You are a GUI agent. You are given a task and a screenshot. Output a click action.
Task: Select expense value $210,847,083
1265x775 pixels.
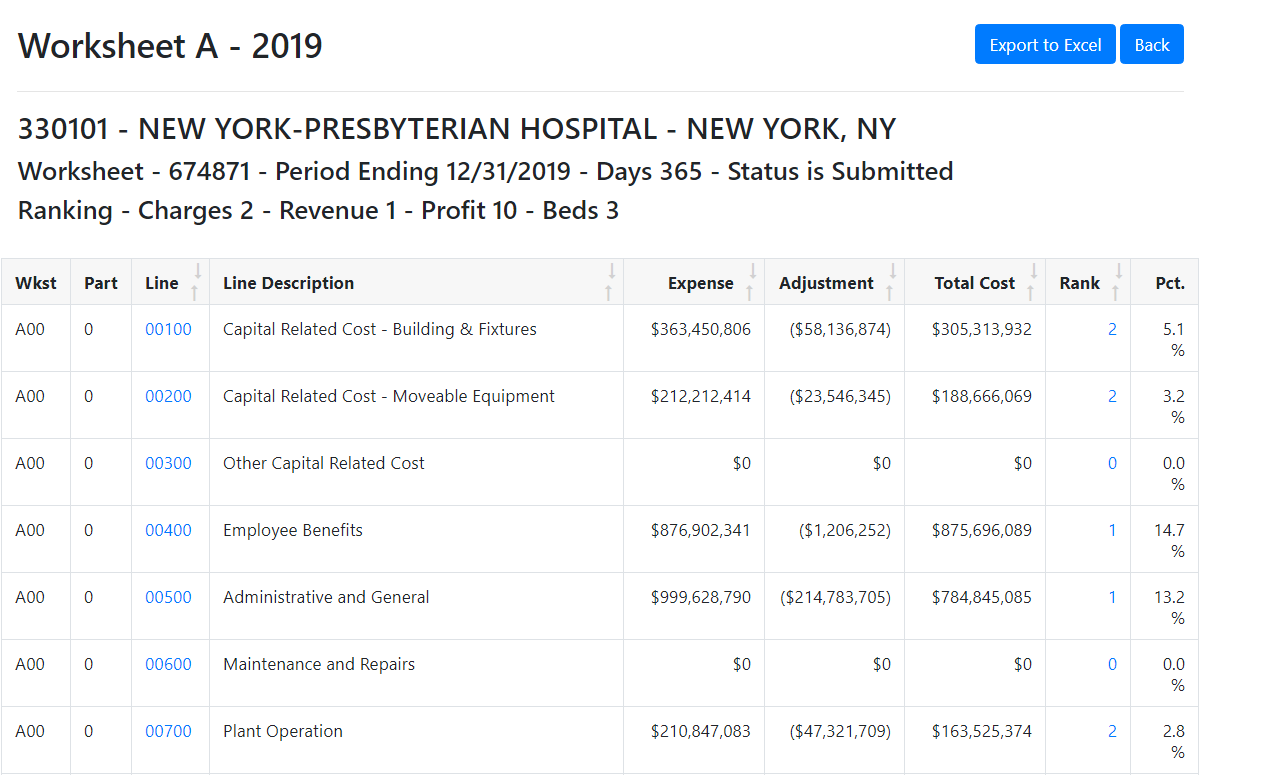click(x=701, y=731)
